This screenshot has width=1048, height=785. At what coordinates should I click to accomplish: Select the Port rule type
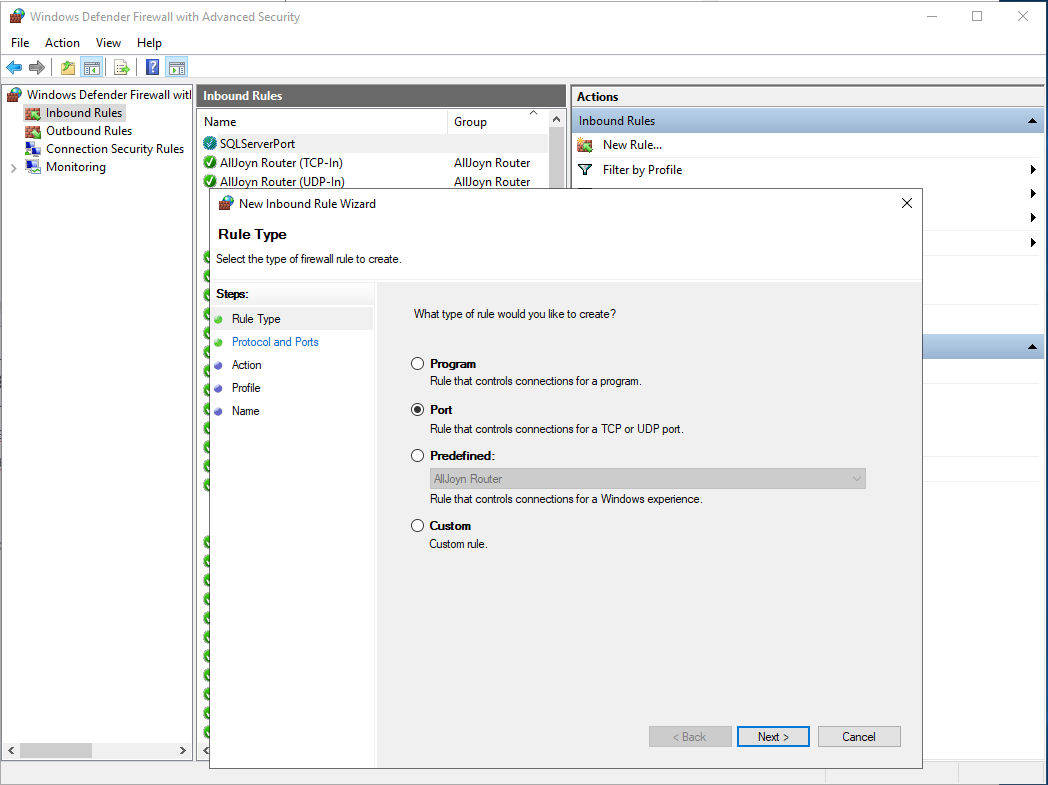(418, 410)
